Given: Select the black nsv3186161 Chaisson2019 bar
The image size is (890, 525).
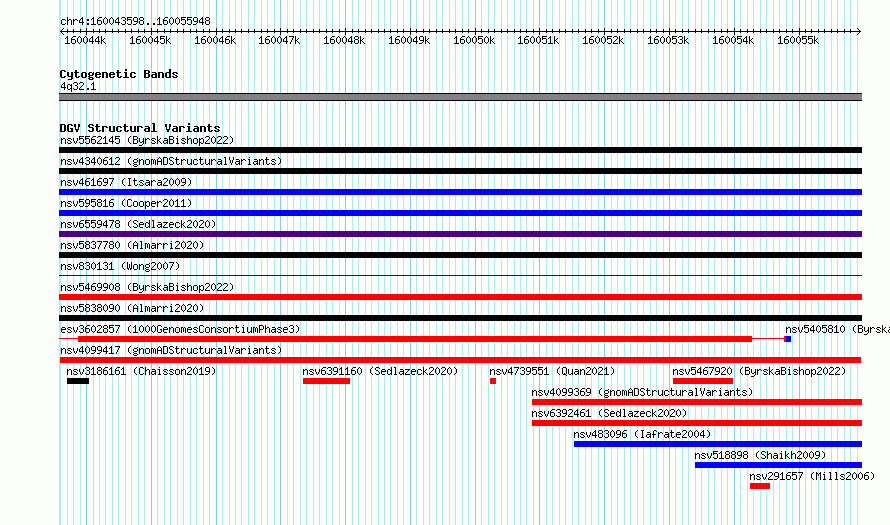Looking at the screenshot, I should [x=78, y=381].
